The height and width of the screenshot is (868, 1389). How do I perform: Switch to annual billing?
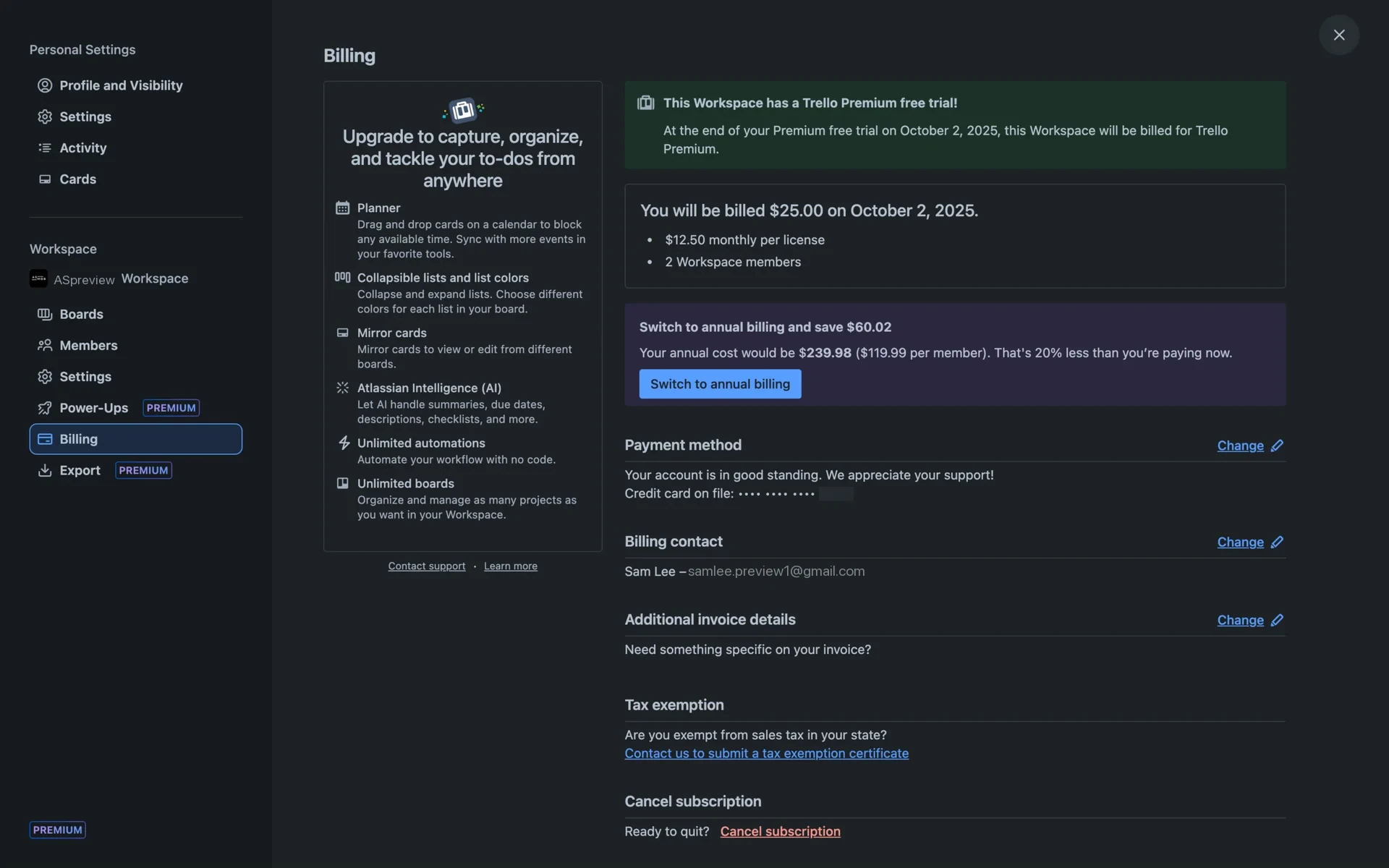click(x=720, y=384)
